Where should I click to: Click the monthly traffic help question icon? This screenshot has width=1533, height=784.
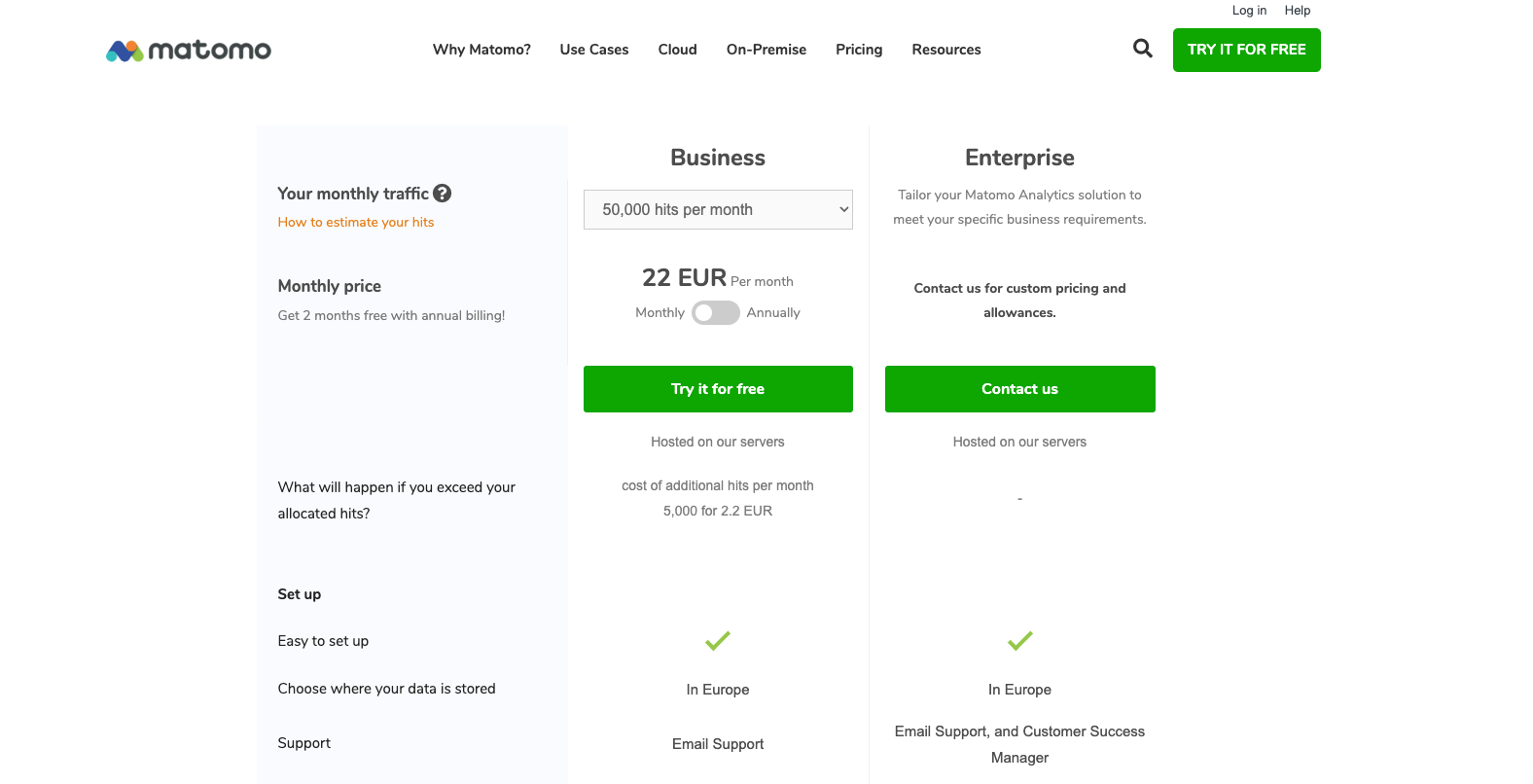pyautogui.click(x=443, y=194)
